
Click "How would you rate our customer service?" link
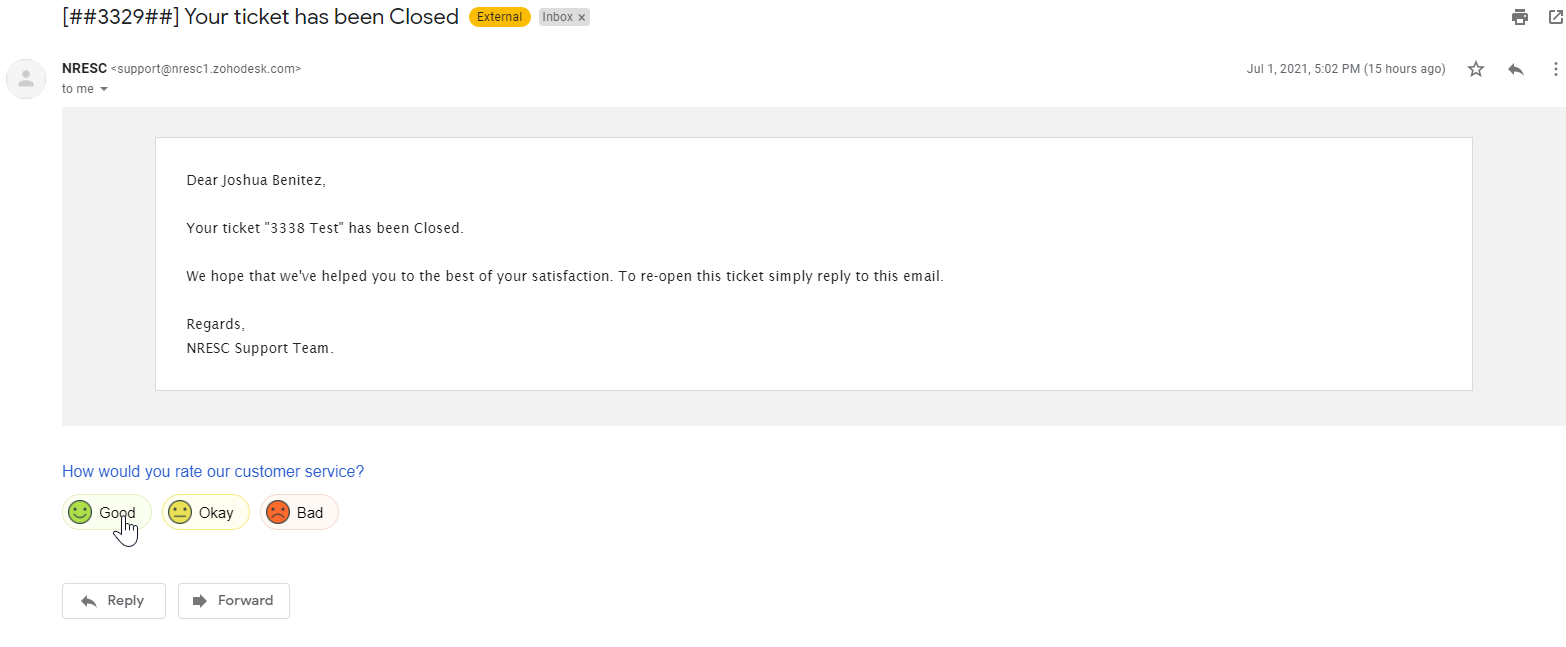click(213, 471)
